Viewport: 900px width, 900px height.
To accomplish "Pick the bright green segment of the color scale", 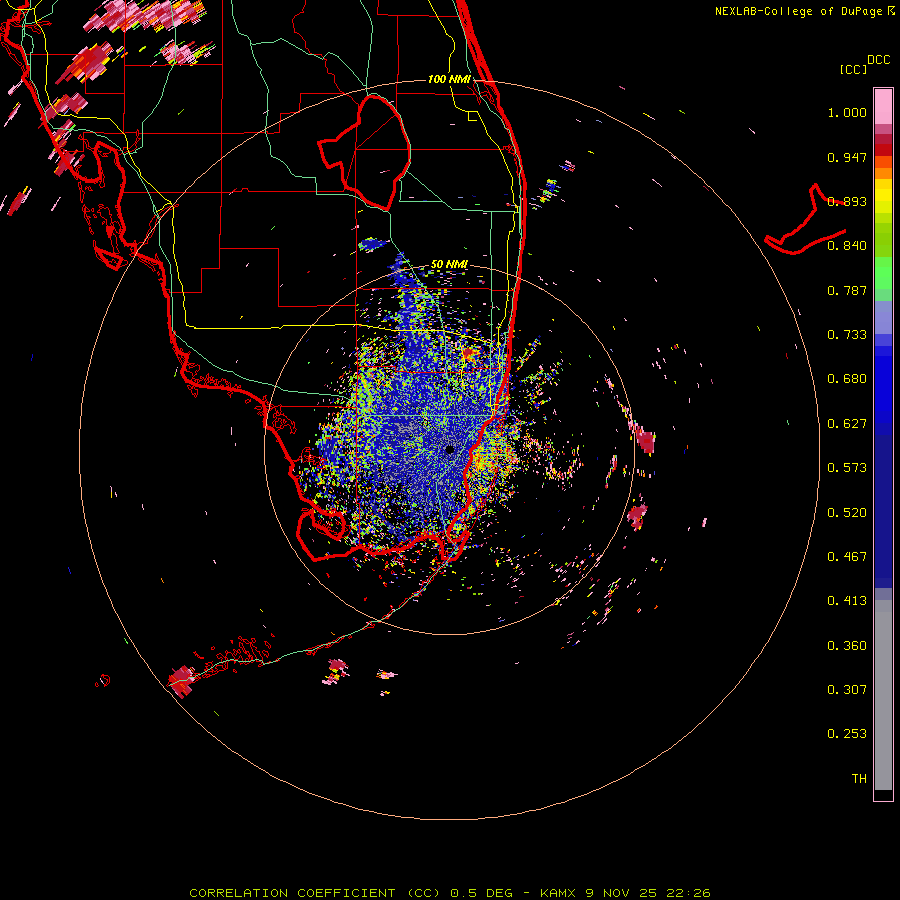I will (x=883, y=273).
